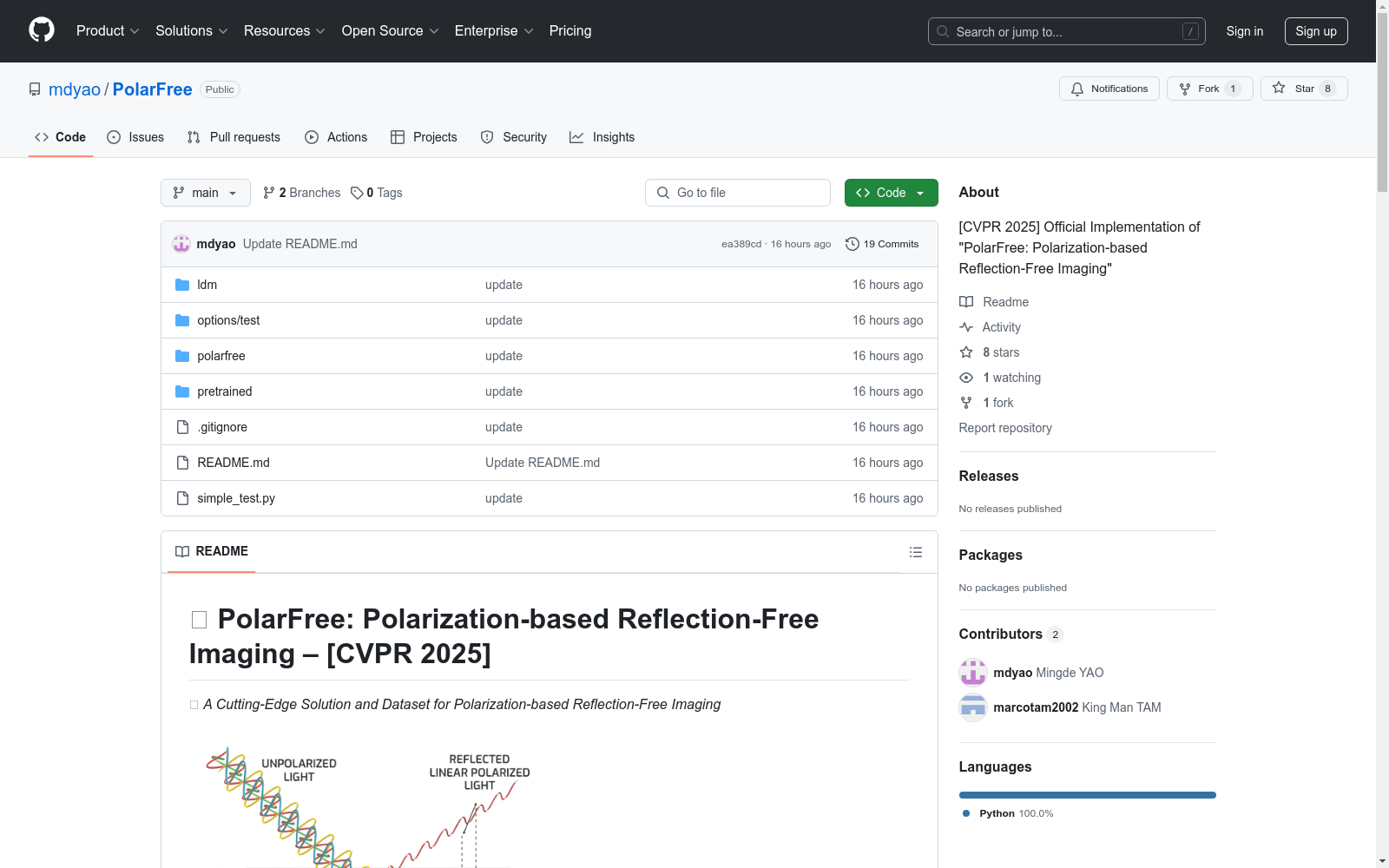Image resolution: width=1389 pixels, height=868 pixels.
Task: Click the Sign up button
Action: (x=1316, y=31)
